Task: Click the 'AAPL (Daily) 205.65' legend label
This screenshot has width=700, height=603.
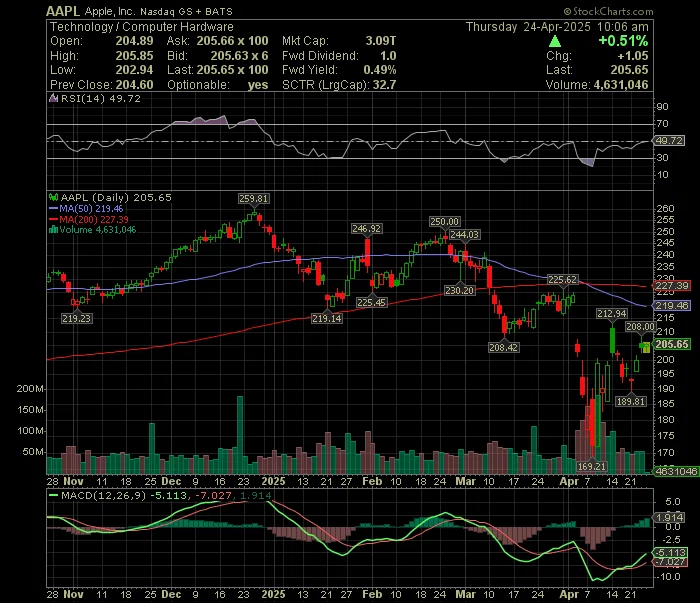Action: [x=116, y=198]
